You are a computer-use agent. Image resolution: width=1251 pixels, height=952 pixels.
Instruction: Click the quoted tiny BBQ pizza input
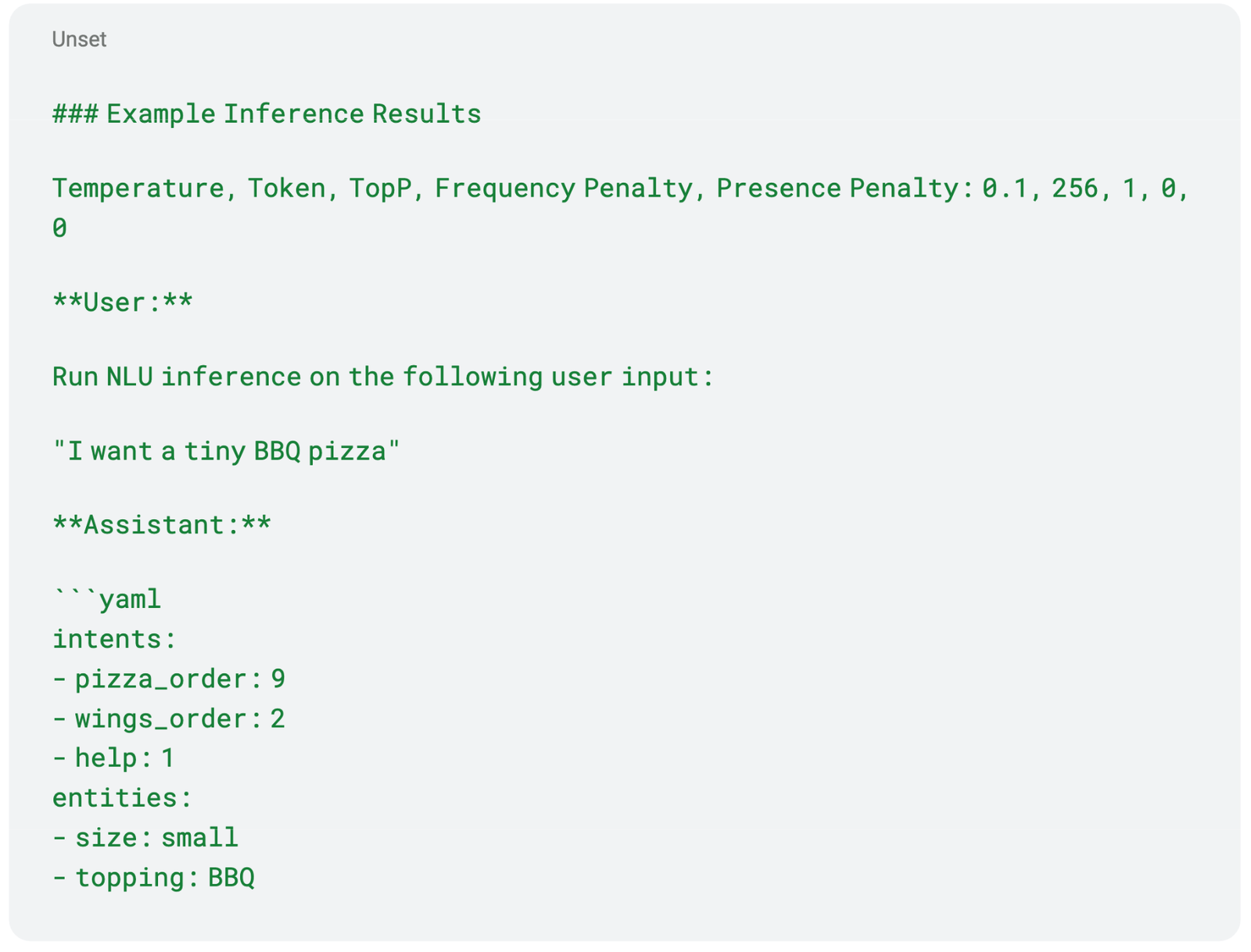[226, 451]
